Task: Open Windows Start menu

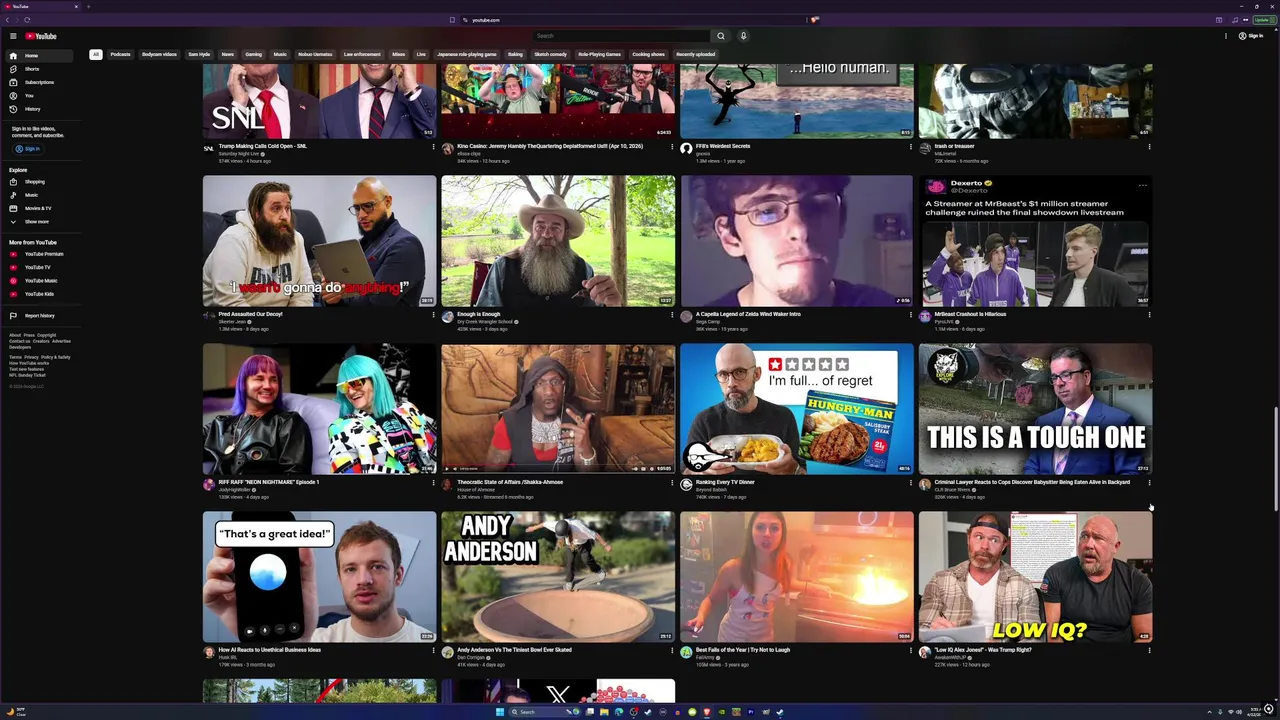Action: (500, 712)
